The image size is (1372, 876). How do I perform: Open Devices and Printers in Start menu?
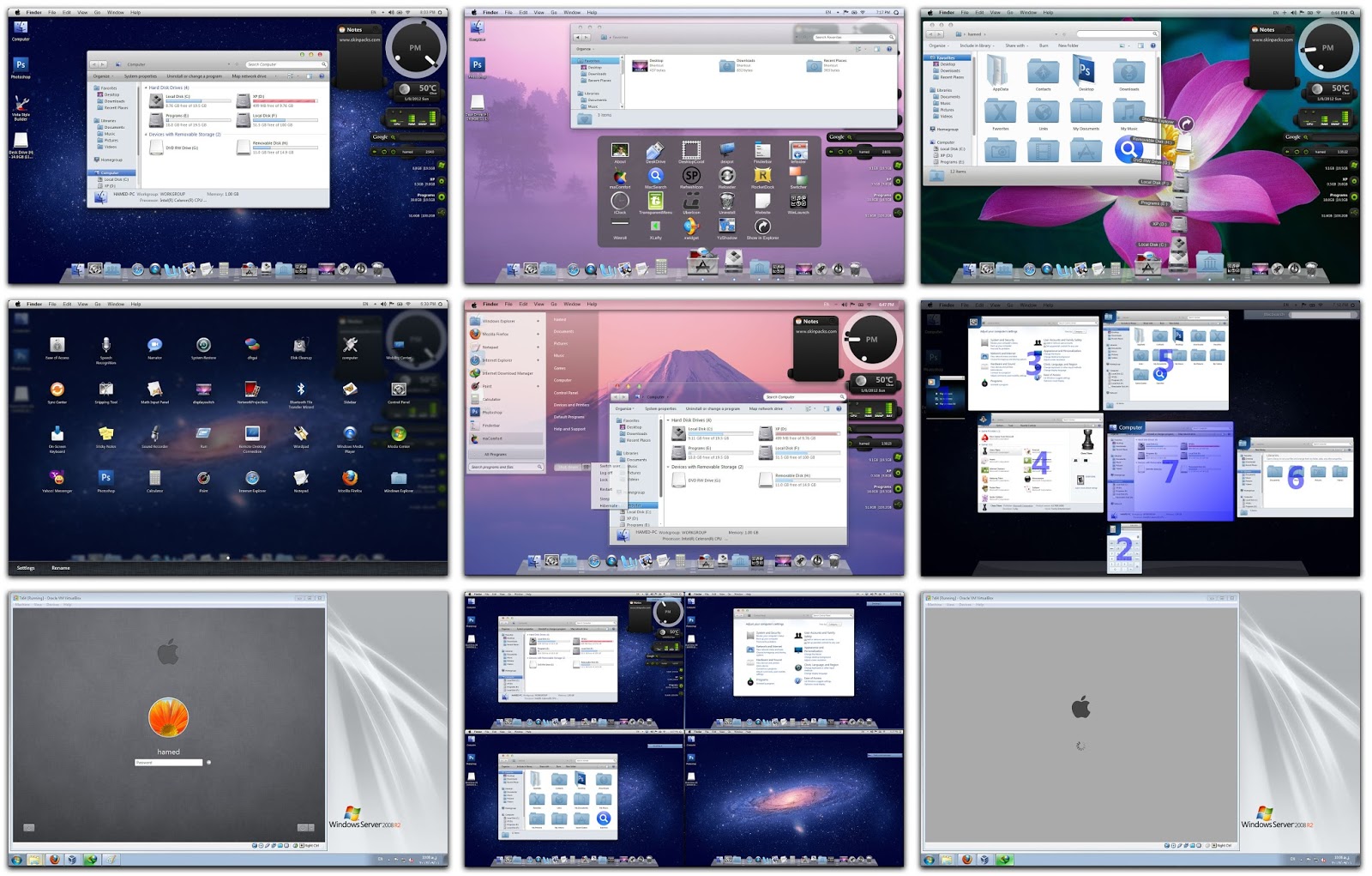point(571,405)
